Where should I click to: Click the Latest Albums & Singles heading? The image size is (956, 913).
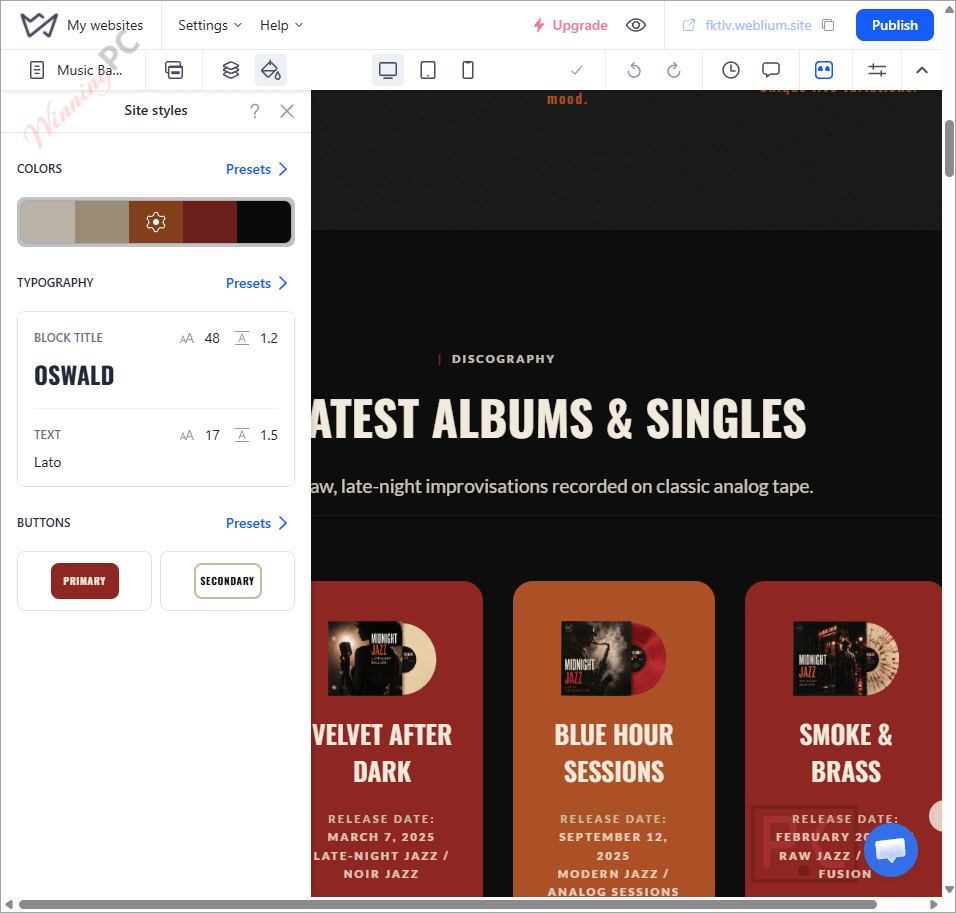559,419
